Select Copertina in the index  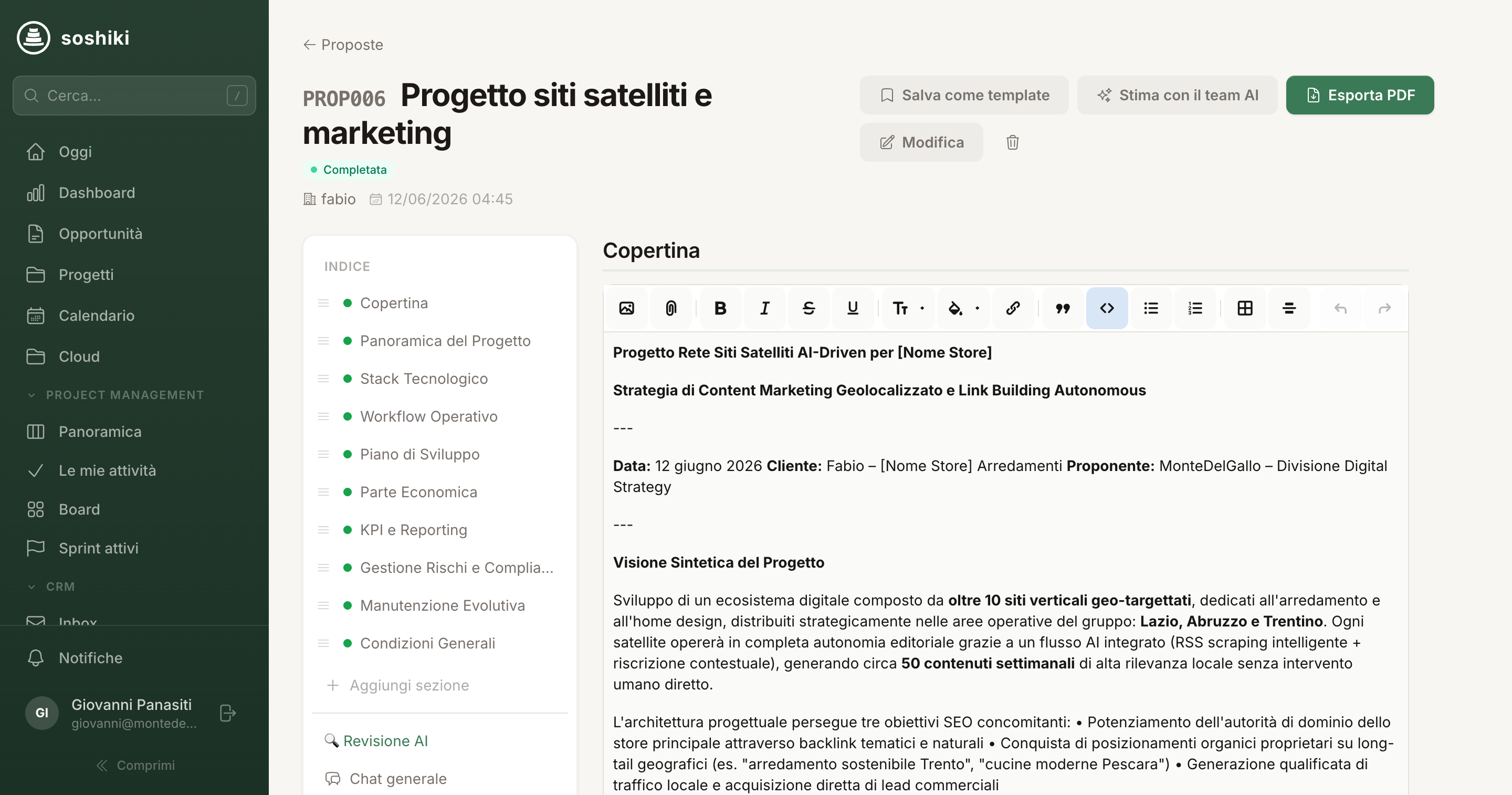(x=393, y=303)
